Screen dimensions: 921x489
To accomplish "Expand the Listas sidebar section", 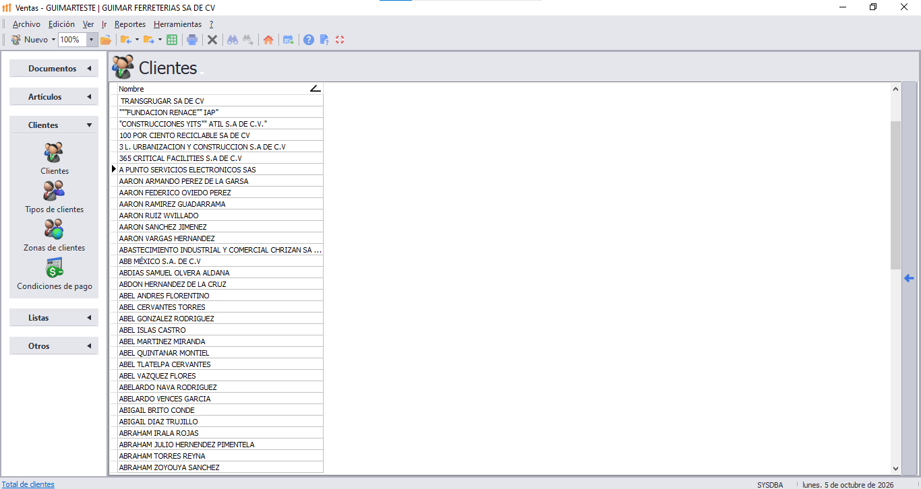I will (54, 318).
